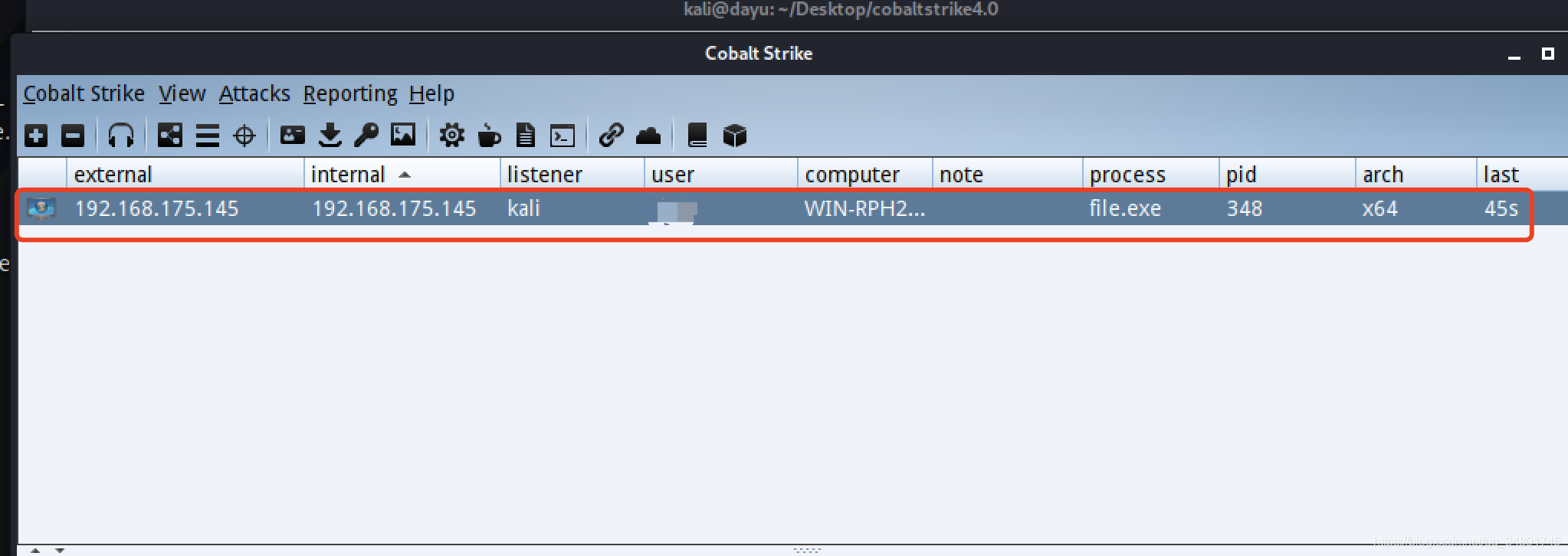Maximize the Cobalt Strike window
Image resolution: width=1568 pixels, height=556 pixels.
1547,54
